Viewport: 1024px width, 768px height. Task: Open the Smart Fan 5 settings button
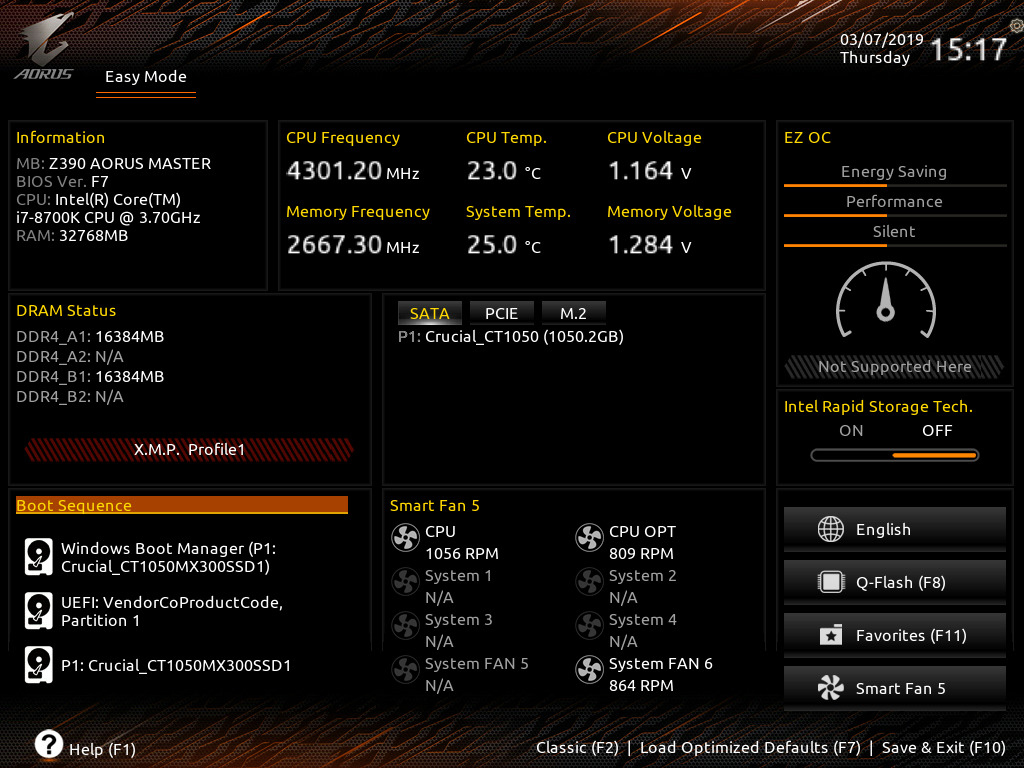point(895,688)
